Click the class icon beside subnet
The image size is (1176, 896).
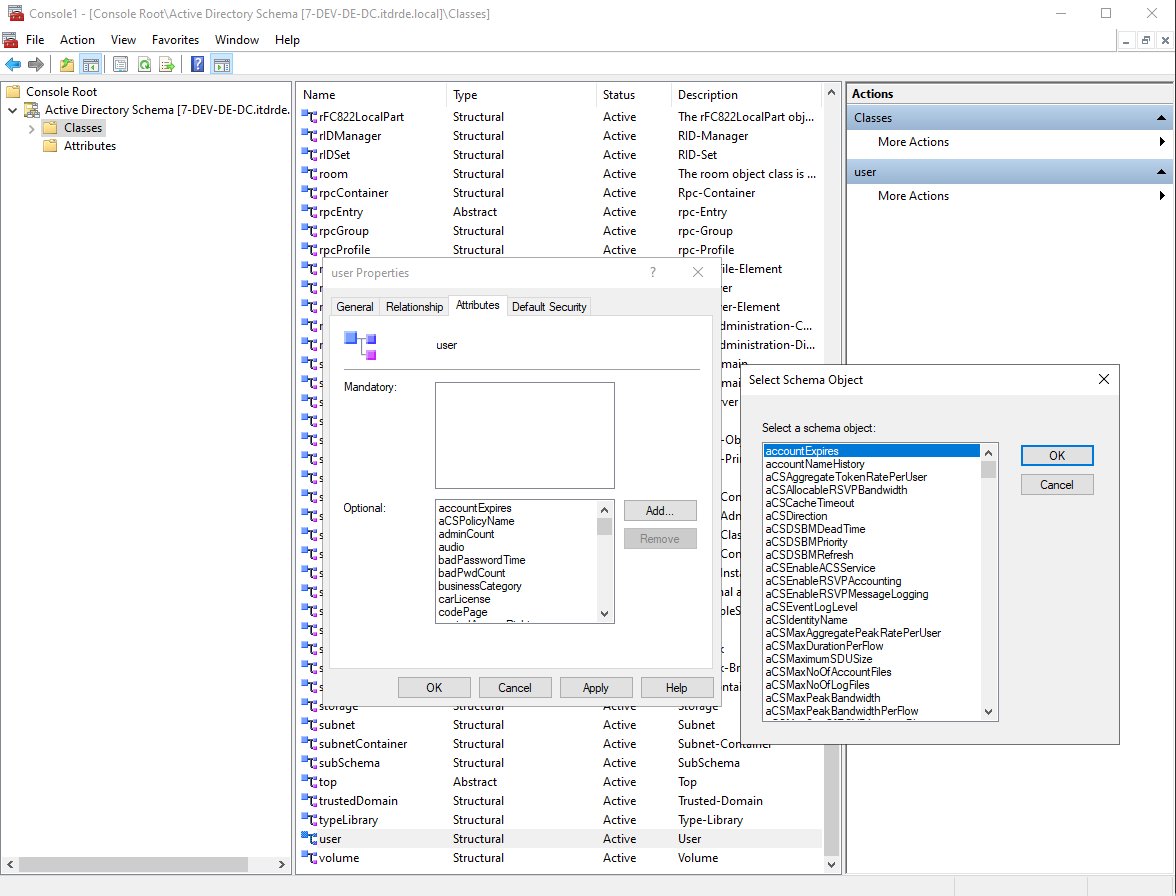click(x=309, y=725)
